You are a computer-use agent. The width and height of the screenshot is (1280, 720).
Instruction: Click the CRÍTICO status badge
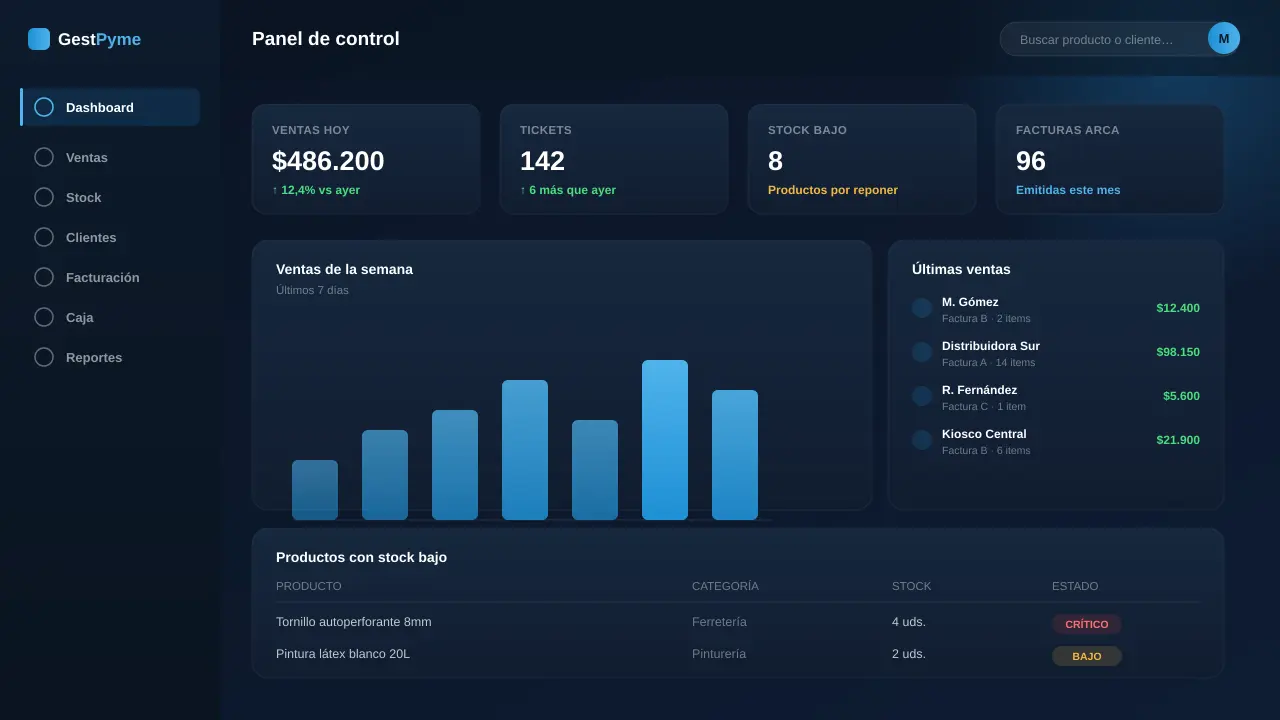[1087, 624]
